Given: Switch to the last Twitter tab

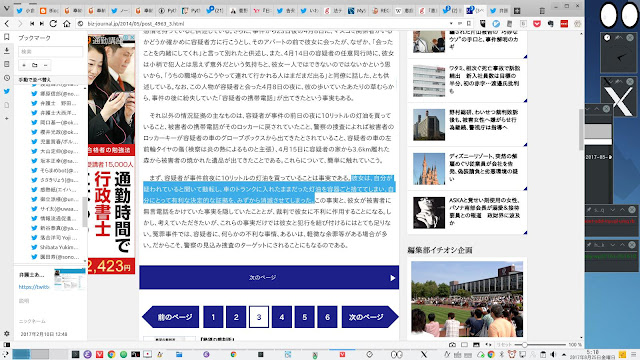Looking at the screenshot, I should tap(499, 11).
